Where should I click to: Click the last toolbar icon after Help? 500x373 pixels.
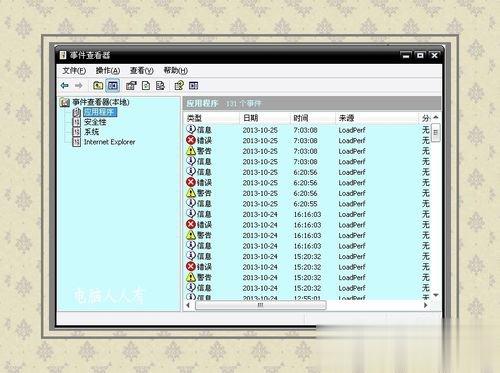point(193,86)
